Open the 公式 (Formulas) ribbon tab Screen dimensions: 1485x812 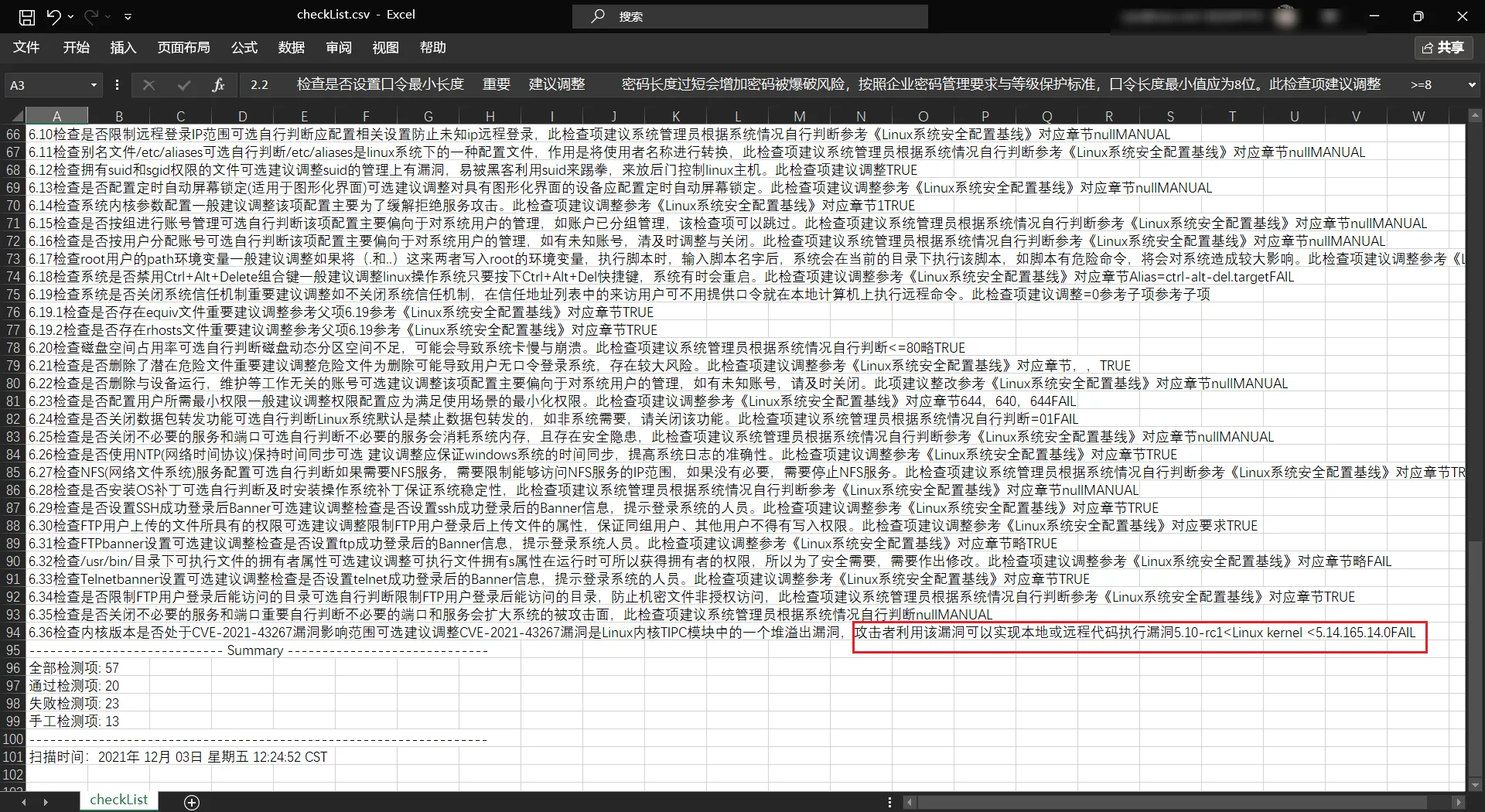point(244,48)
